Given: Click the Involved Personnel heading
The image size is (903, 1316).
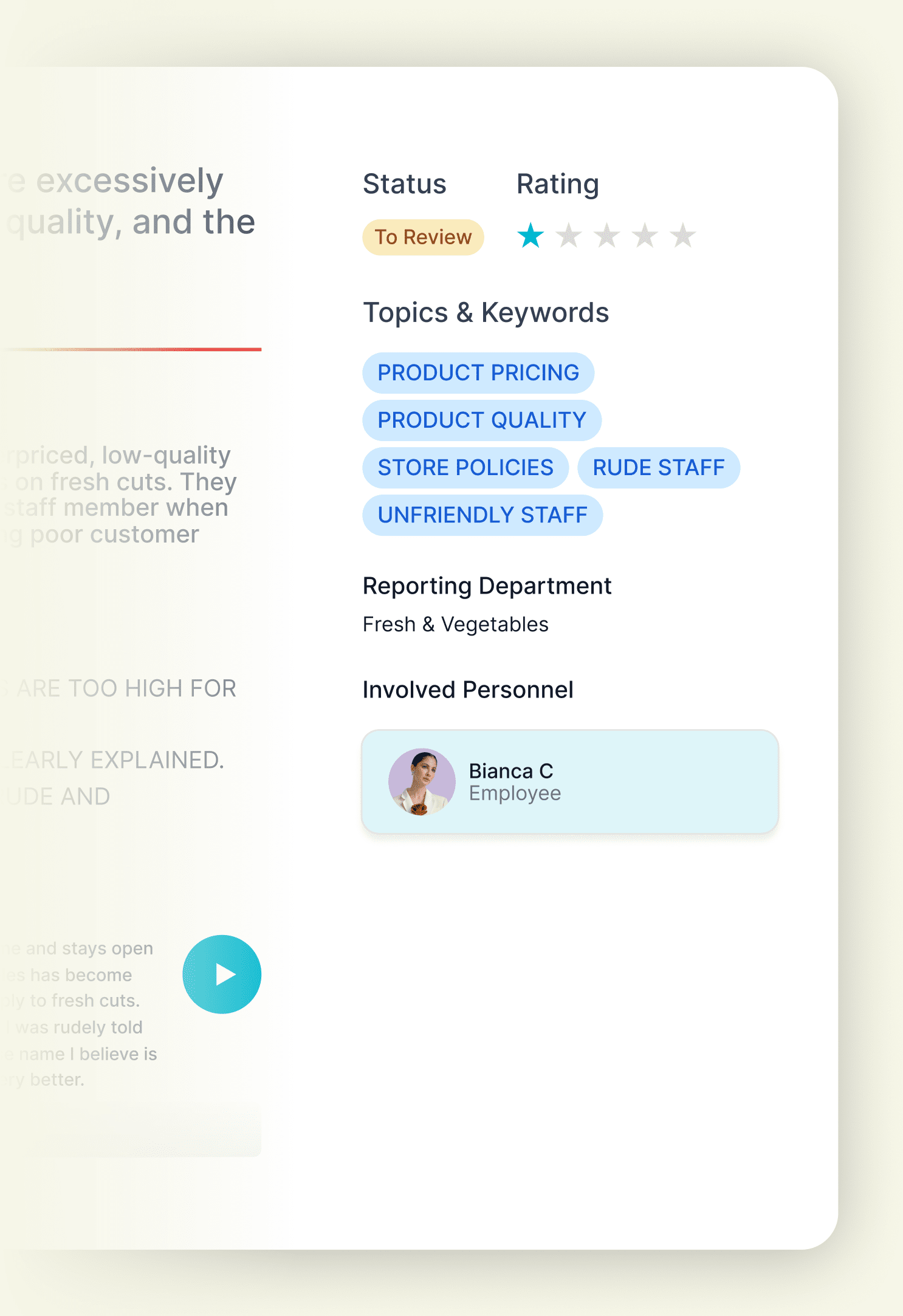Looking at the screenshot, I should (x=468, y=690).
